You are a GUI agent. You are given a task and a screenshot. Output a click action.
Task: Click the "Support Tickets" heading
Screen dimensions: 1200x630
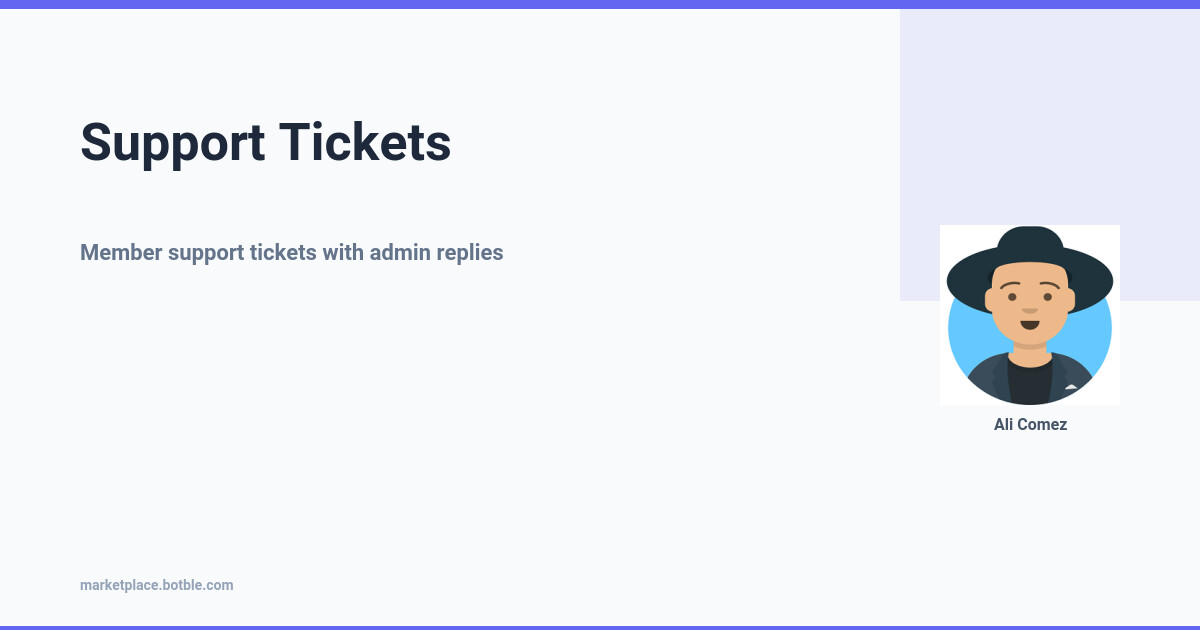coord(265,142)
